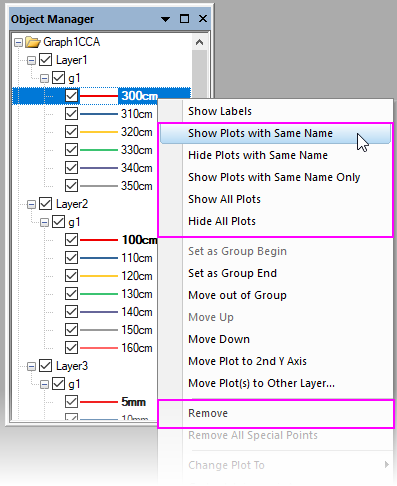The height and width of the screenshot is (486, 397).
Task: Click the tree scrollbar up arrow
Action: (200, 42)
